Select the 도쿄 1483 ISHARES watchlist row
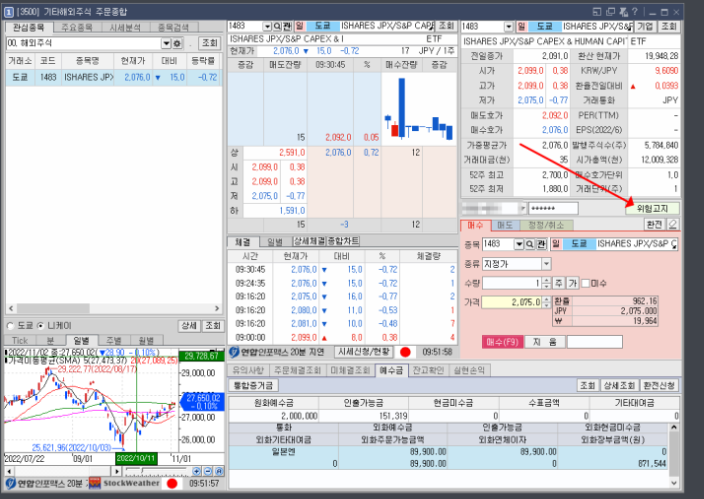Viewport: 704px width, 499px height. [114, 77]
